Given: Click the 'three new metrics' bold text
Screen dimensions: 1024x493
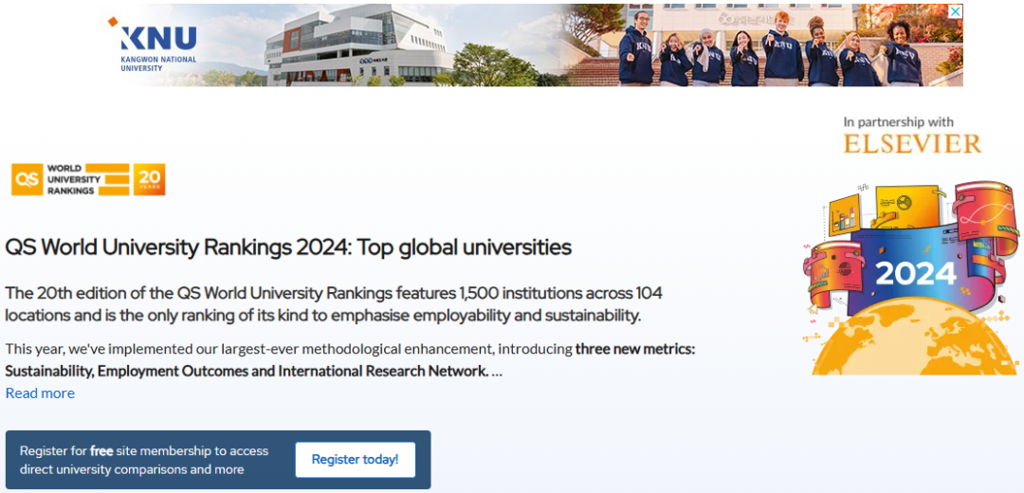Looking at the screenshot, I should 635,349.
